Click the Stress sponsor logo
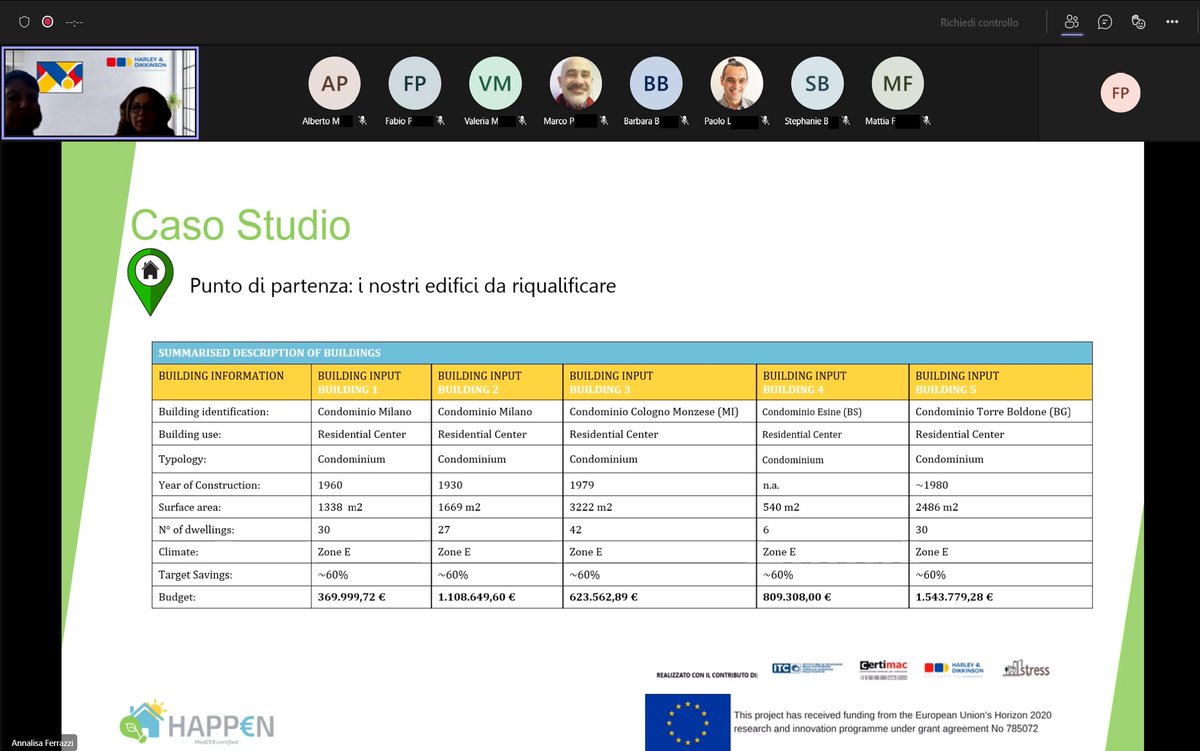 (x=1027, y=668)
